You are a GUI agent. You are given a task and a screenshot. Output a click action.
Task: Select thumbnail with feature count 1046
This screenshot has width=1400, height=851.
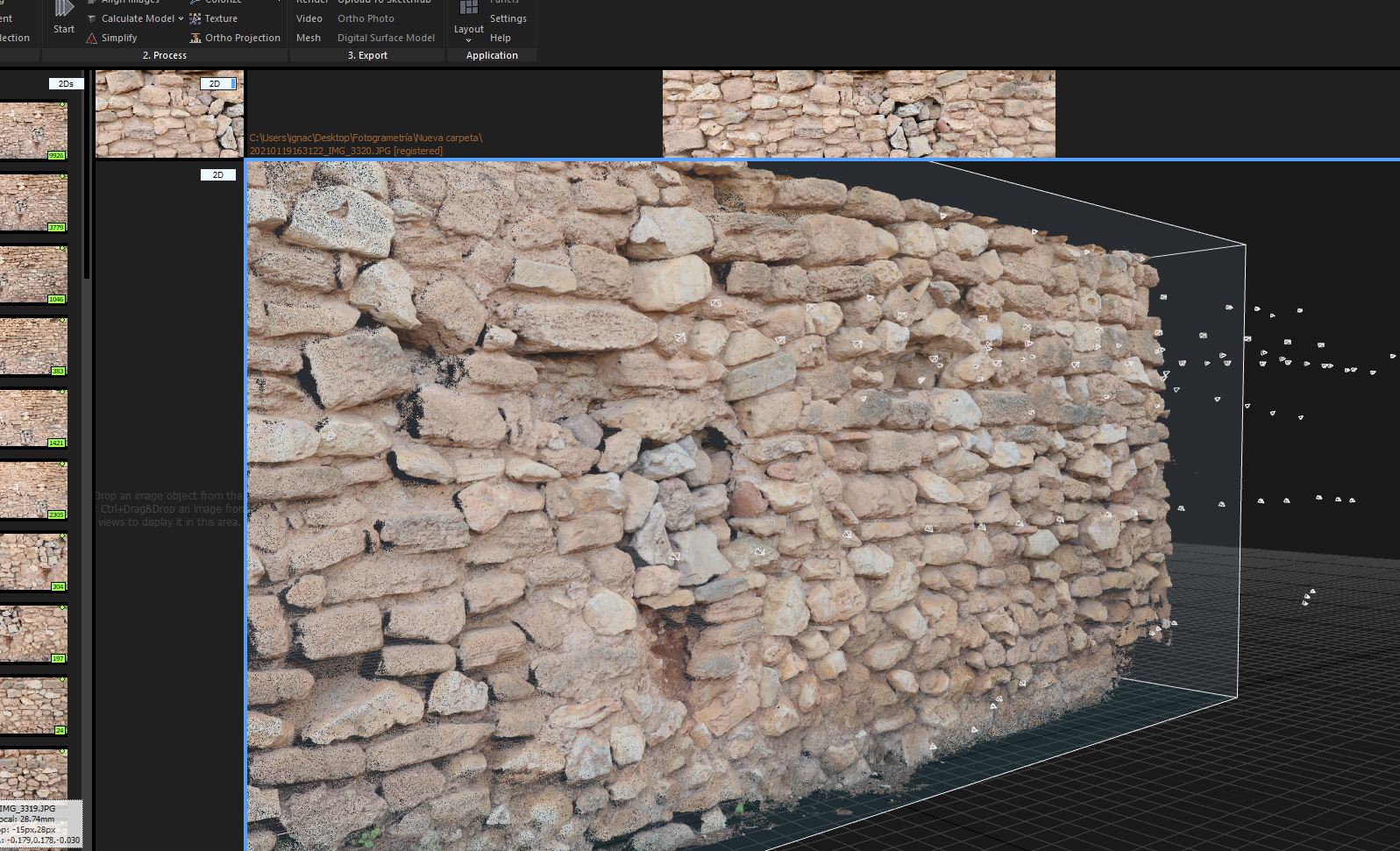click(33, 274)
